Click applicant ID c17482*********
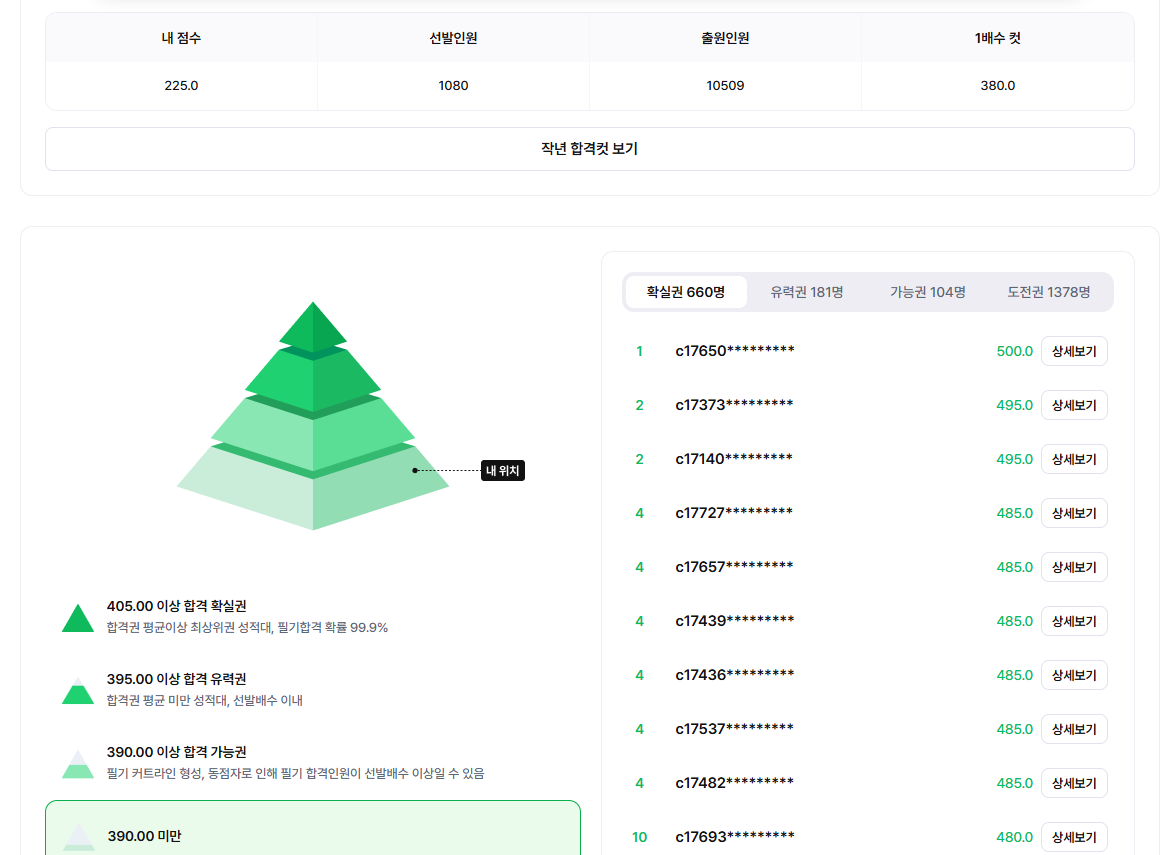Screen dimensions: 1176x855 coord(734,783)
